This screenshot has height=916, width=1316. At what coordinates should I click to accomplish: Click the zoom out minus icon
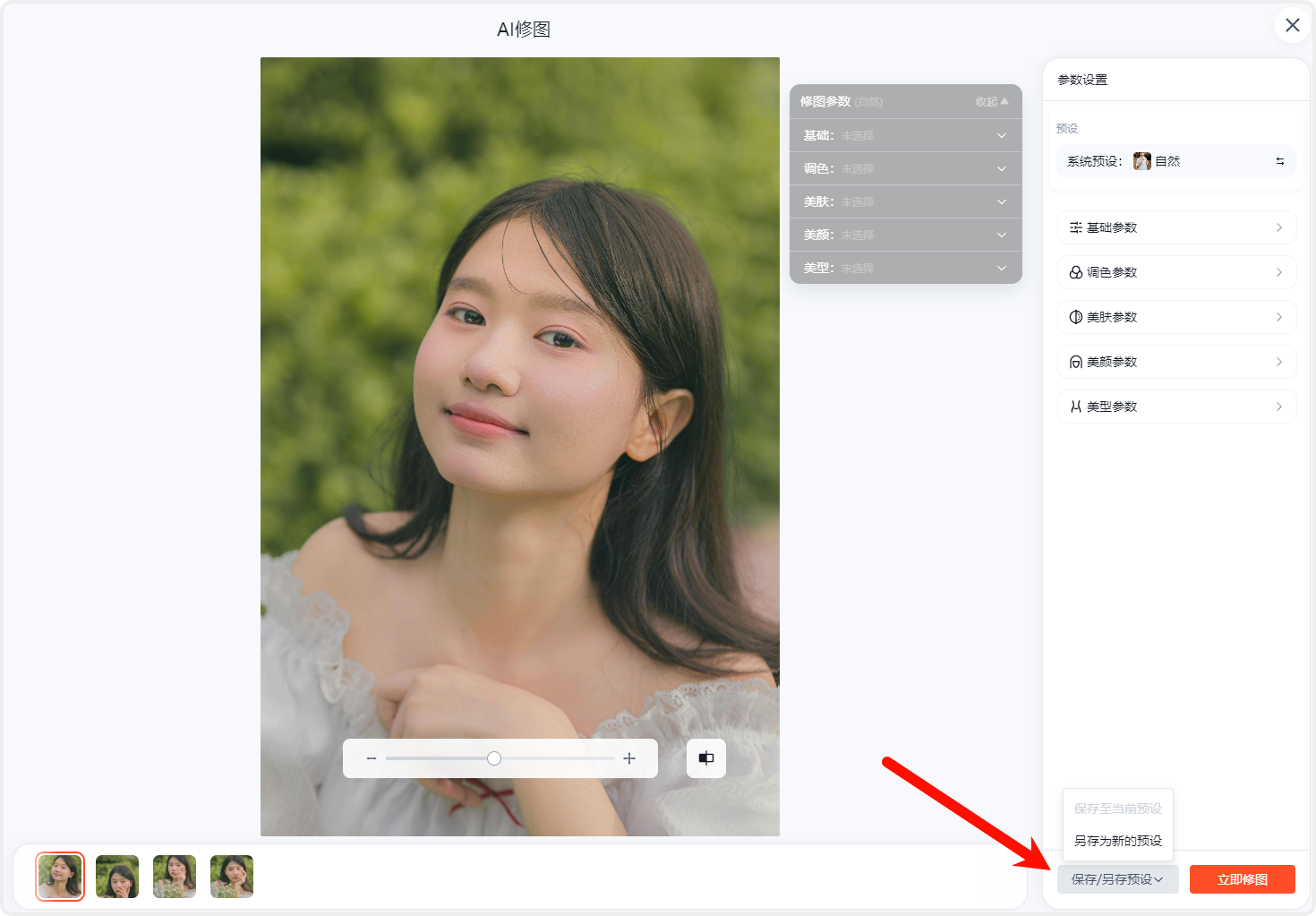coord(372,758)
